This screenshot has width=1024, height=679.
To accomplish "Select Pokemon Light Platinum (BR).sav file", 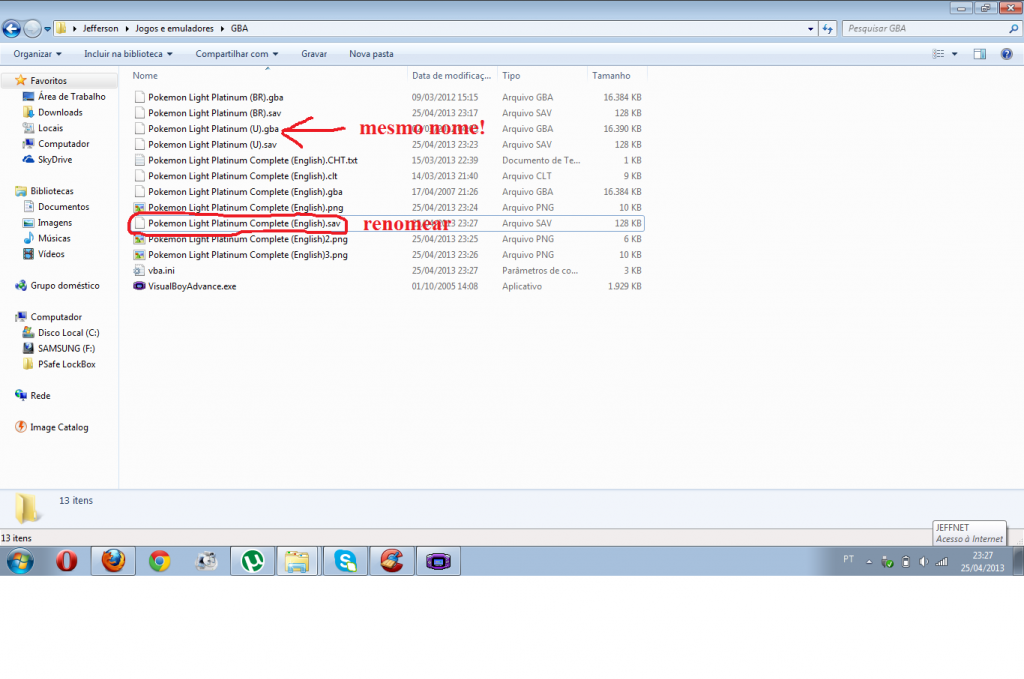I will [387, 113].
